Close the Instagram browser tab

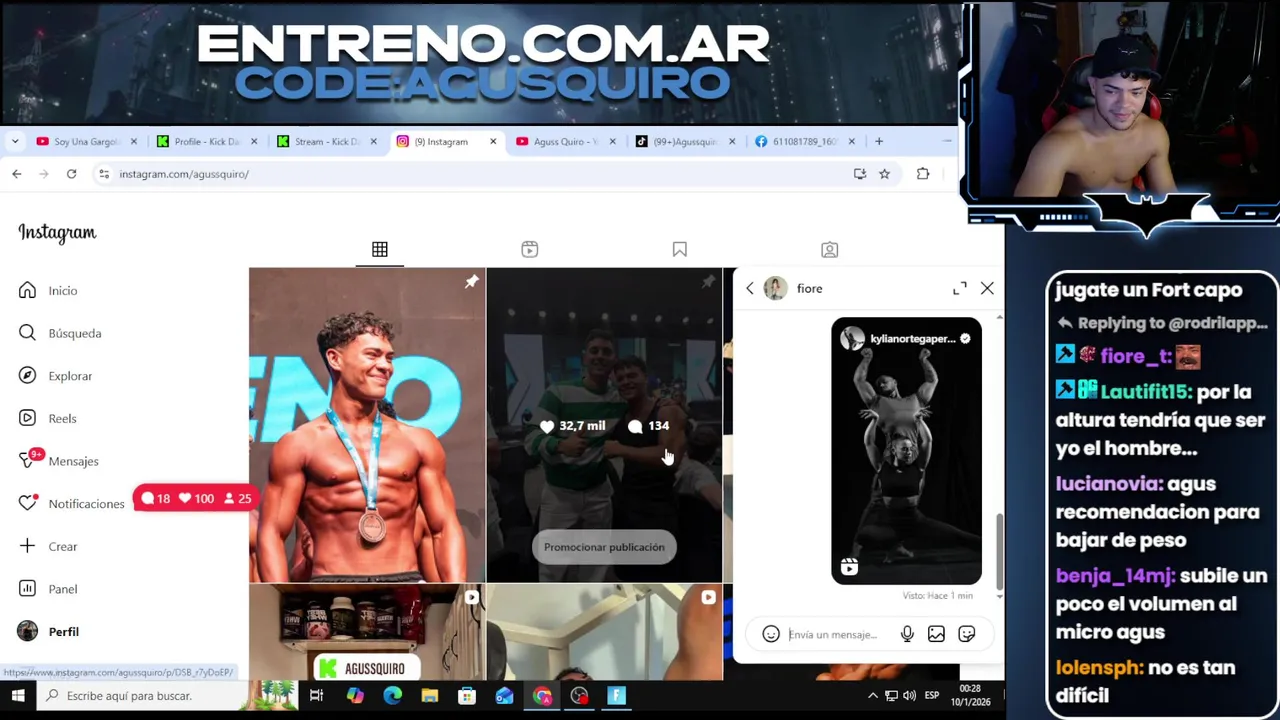tap(493, 141)
